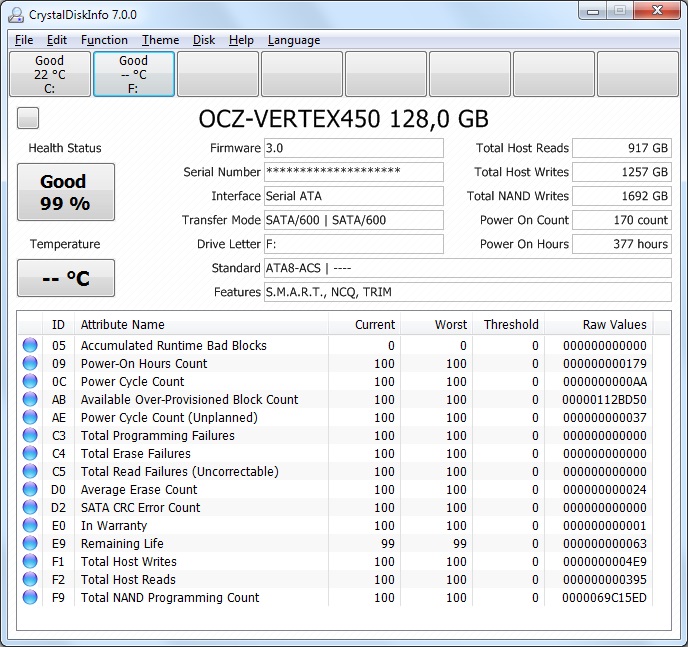Viewport: 688px width, 647px height.
Task: Select raw value 000000000179
Action: [604, 364]
